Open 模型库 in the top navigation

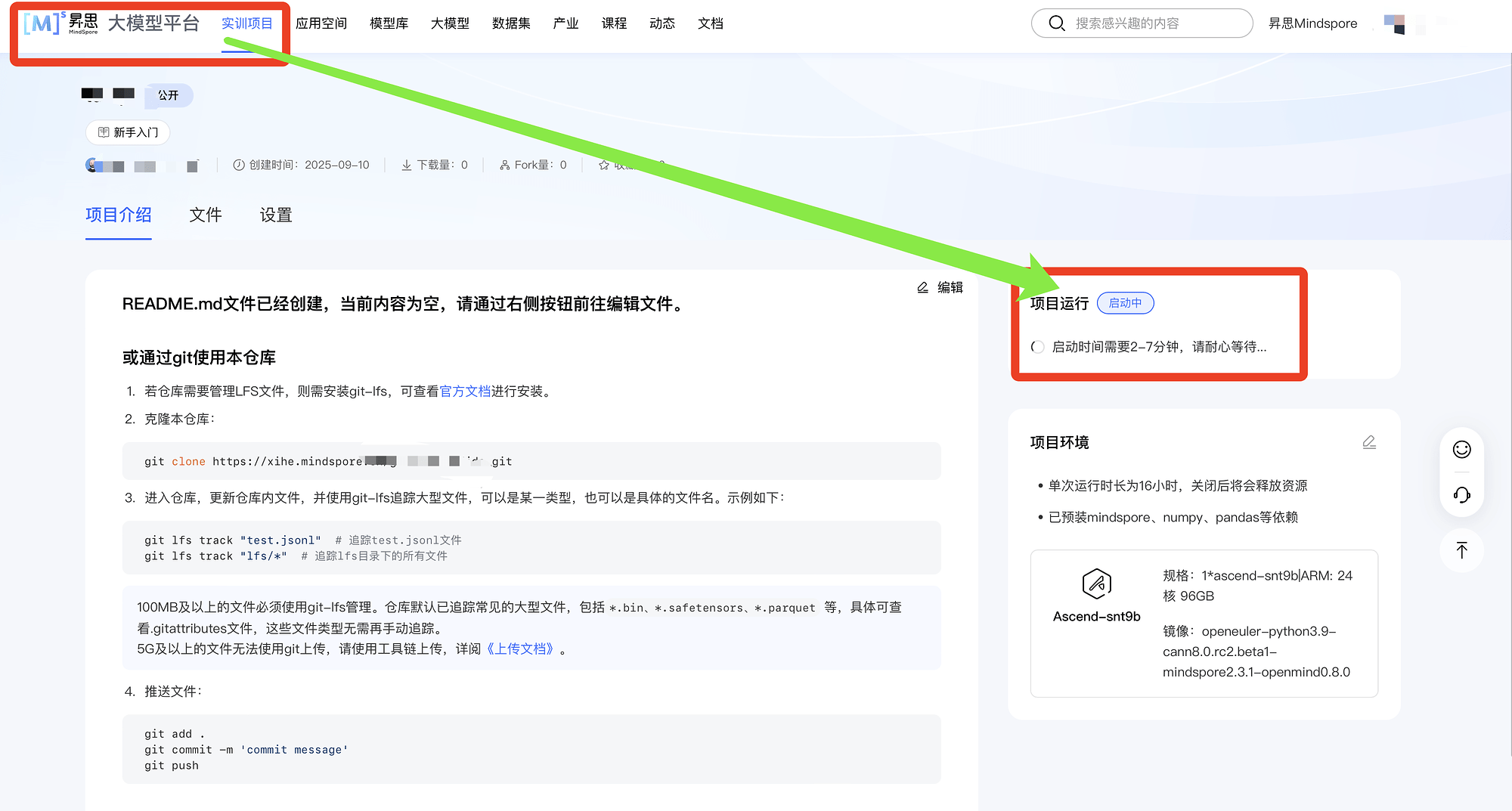point(389,23)
